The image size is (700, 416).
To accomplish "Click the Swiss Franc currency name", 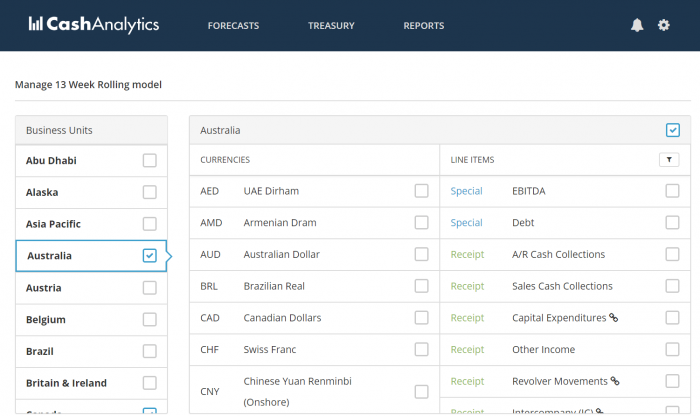I will [270, 349].
